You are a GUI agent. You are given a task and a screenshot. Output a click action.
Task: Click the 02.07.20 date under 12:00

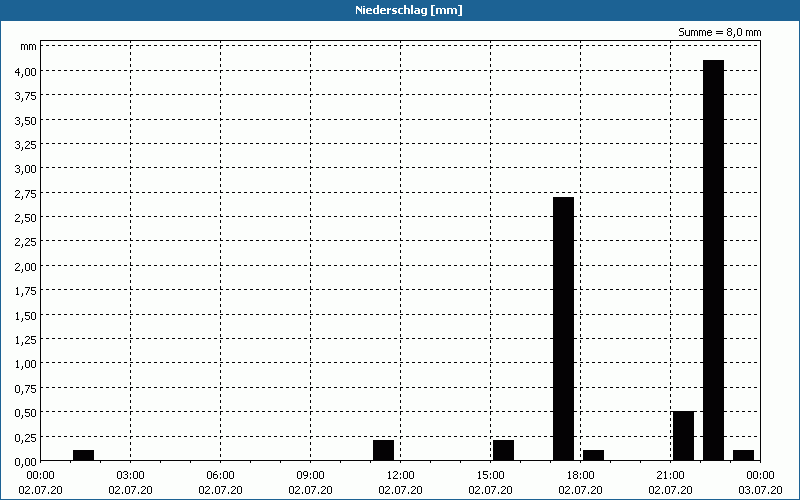(401, 490)
